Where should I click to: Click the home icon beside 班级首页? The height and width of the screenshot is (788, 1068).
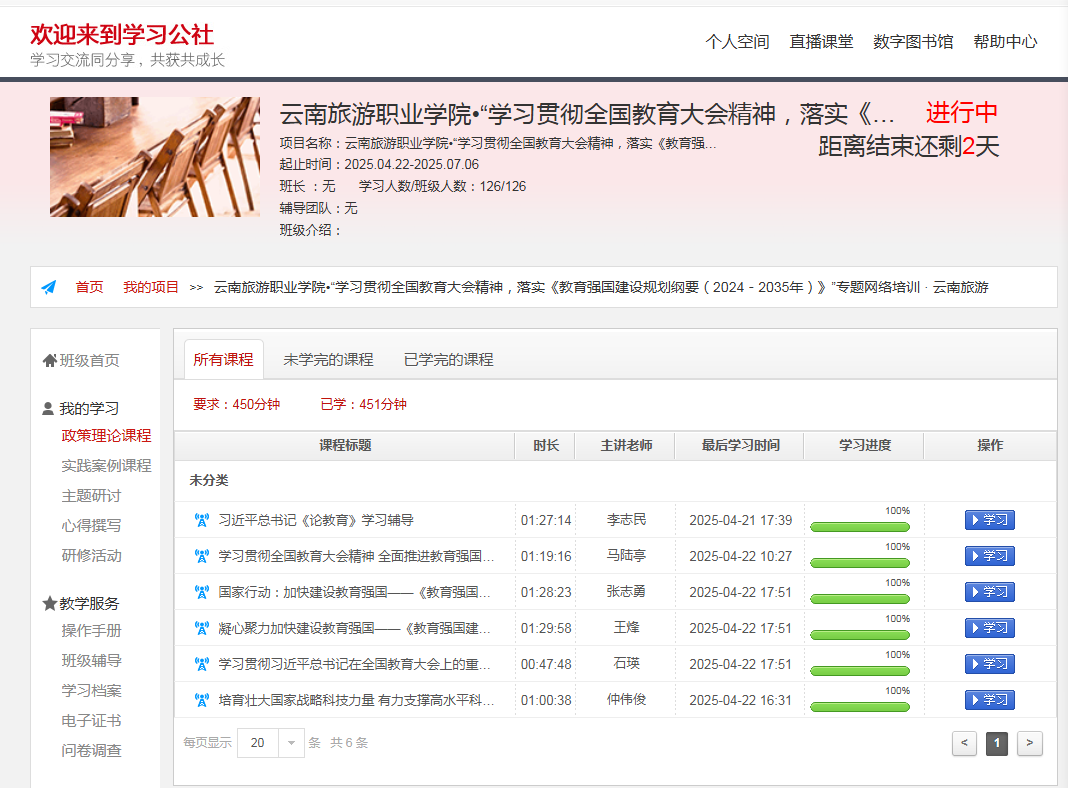(x=49, y=361)
